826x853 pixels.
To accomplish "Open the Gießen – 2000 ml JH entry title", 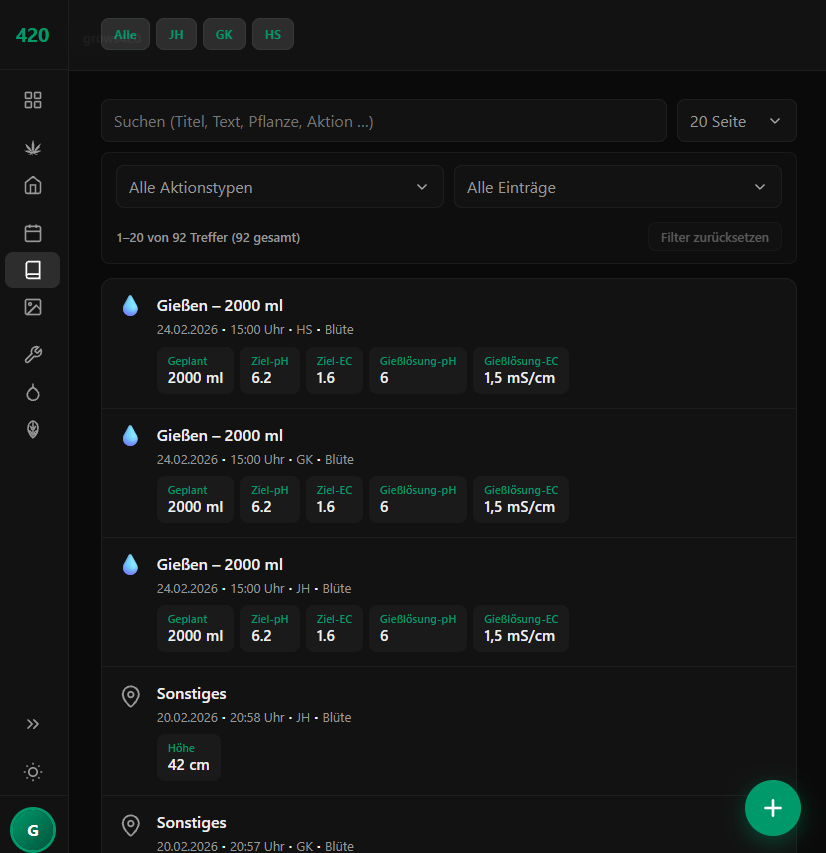I will click(x=220, y=565).
